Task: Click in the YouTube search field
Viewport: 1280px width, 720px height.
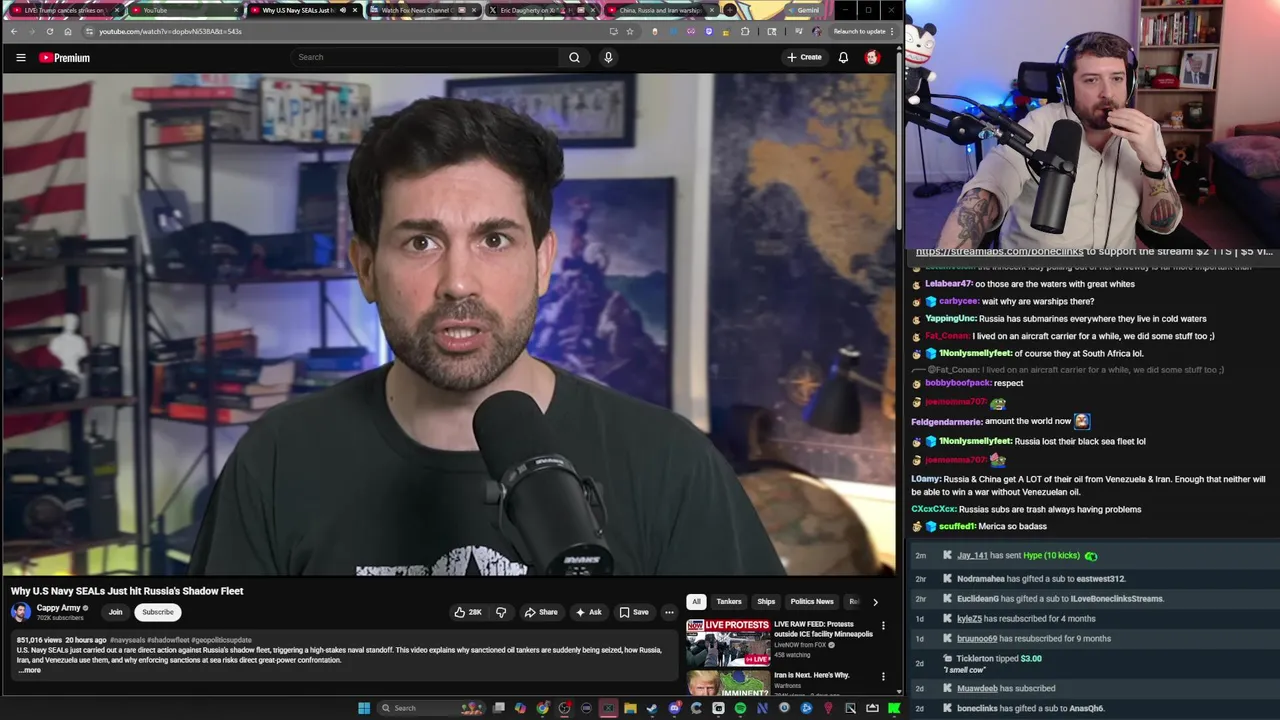Action: click(425, 57)
